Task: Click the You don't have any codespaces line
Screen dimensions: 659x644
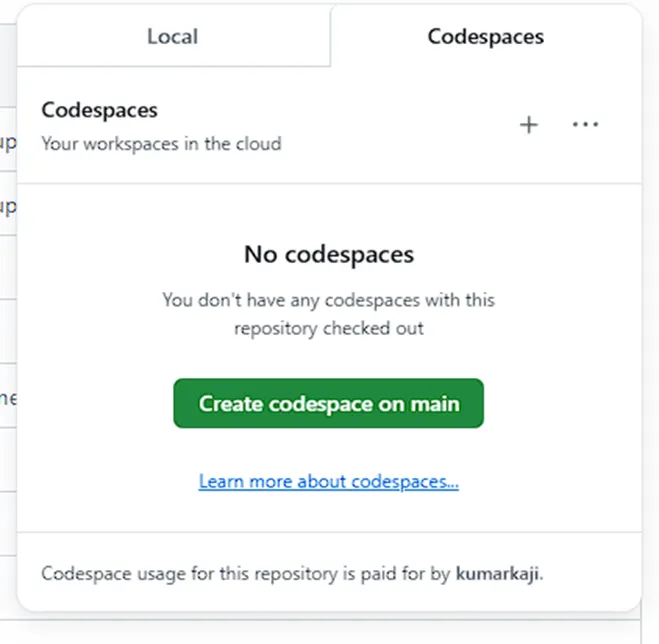Action: pyautogui.click(x=329, y=300)
